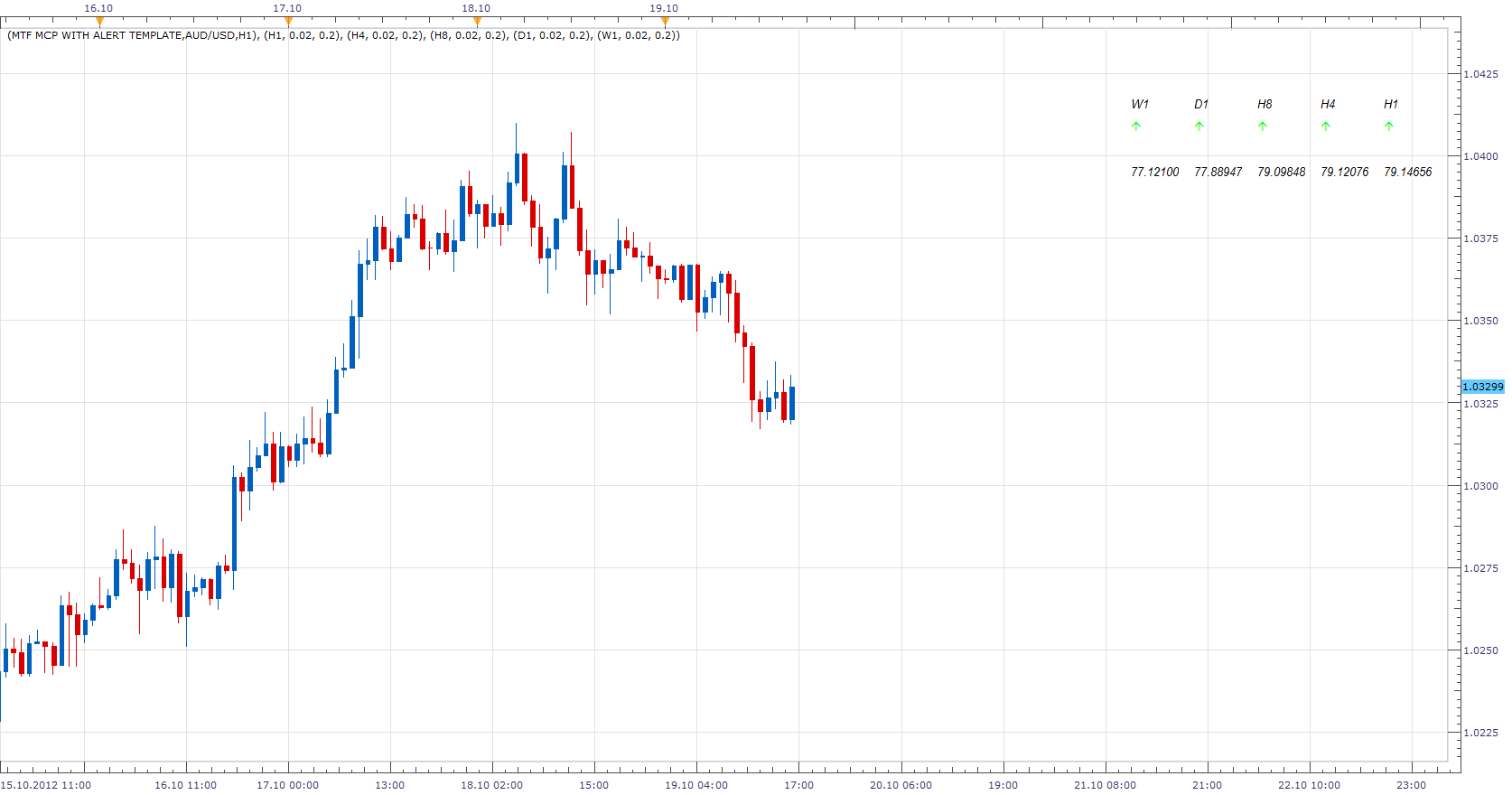Click the value 79.09848
1512x795 pixels.
pyautogui.click(x=1282, y=172)
